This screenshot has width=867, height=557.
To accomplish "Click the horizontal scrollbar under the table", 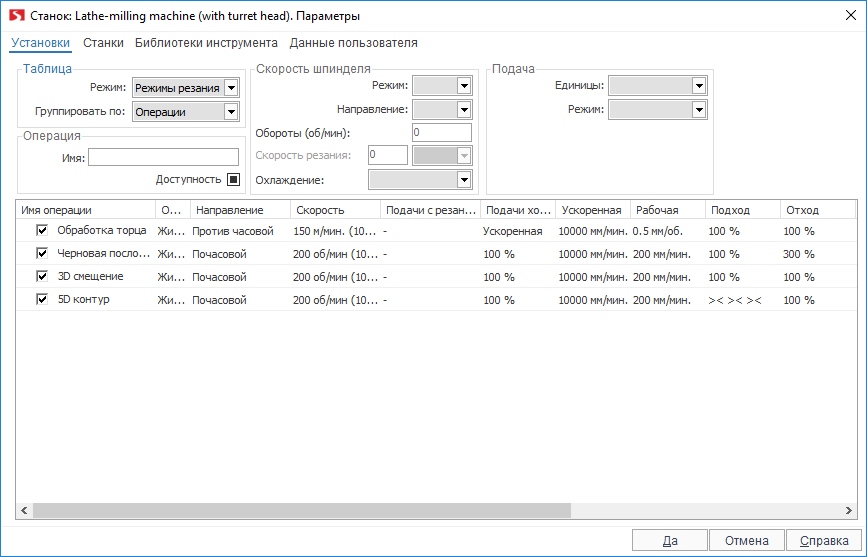I will click(300, 510).
